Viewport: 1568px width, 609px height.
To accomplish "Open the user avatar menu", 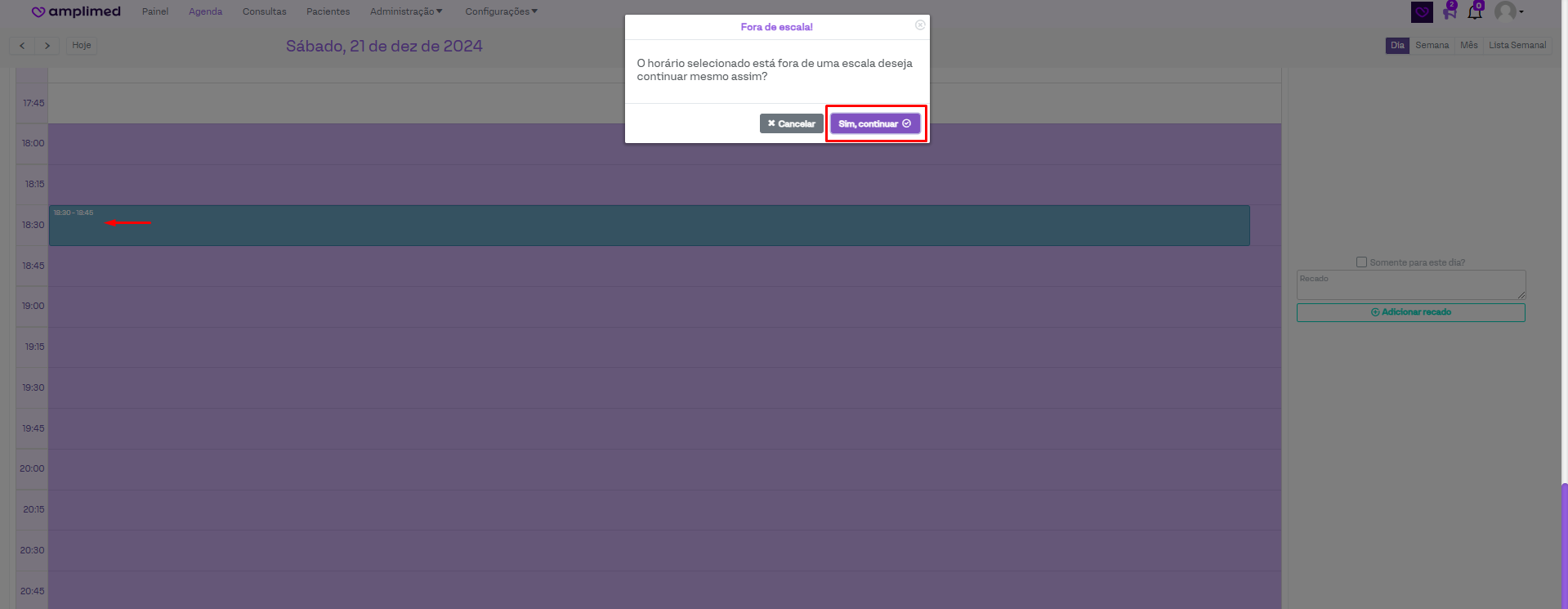I will click(1508, 11).
